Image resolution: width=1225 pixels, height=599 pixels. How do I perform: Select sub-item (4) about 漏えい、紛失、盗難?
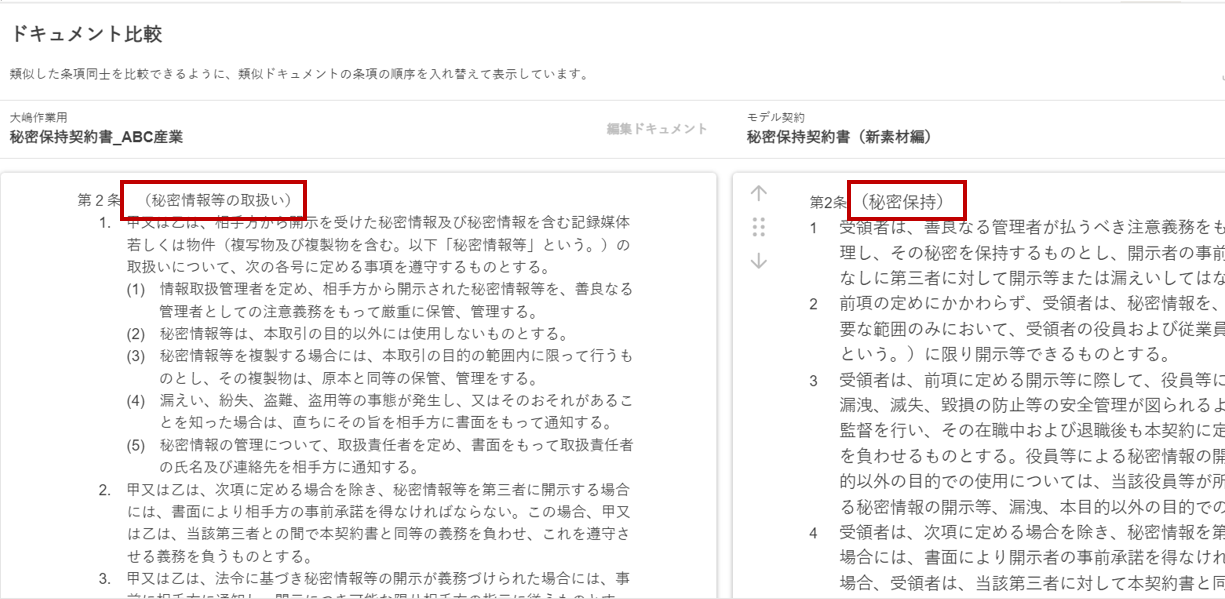tap(395, 411)
